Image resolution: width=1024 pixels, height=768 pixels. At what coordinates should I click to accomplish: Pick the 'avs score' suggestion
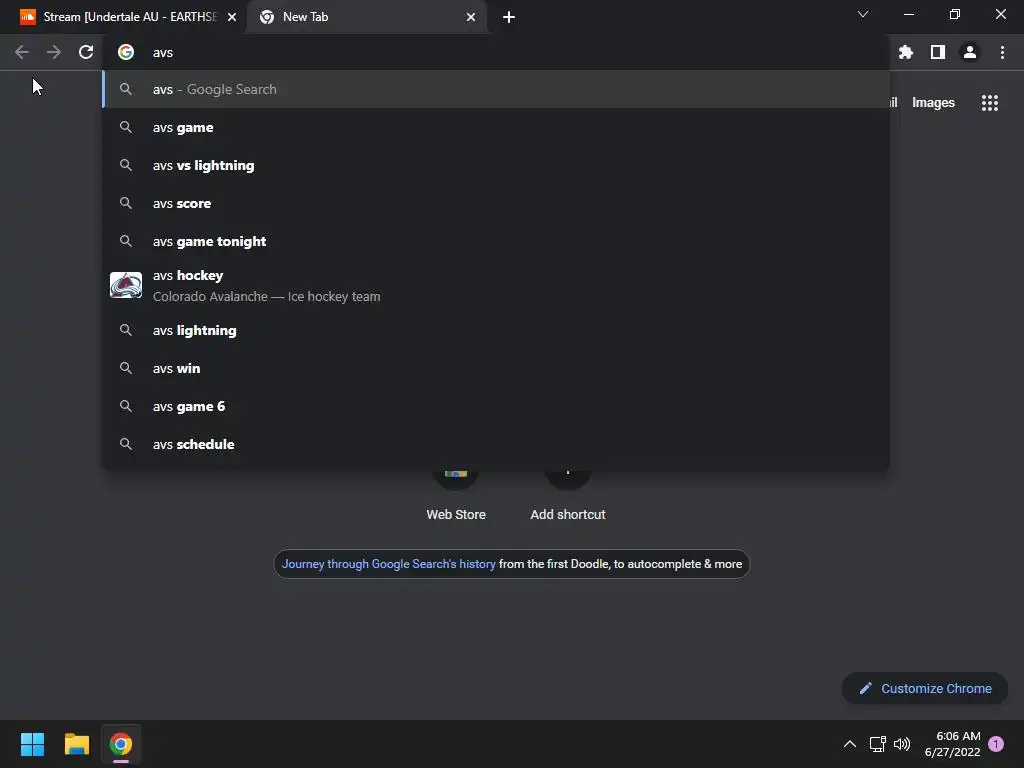click(496, 203)
